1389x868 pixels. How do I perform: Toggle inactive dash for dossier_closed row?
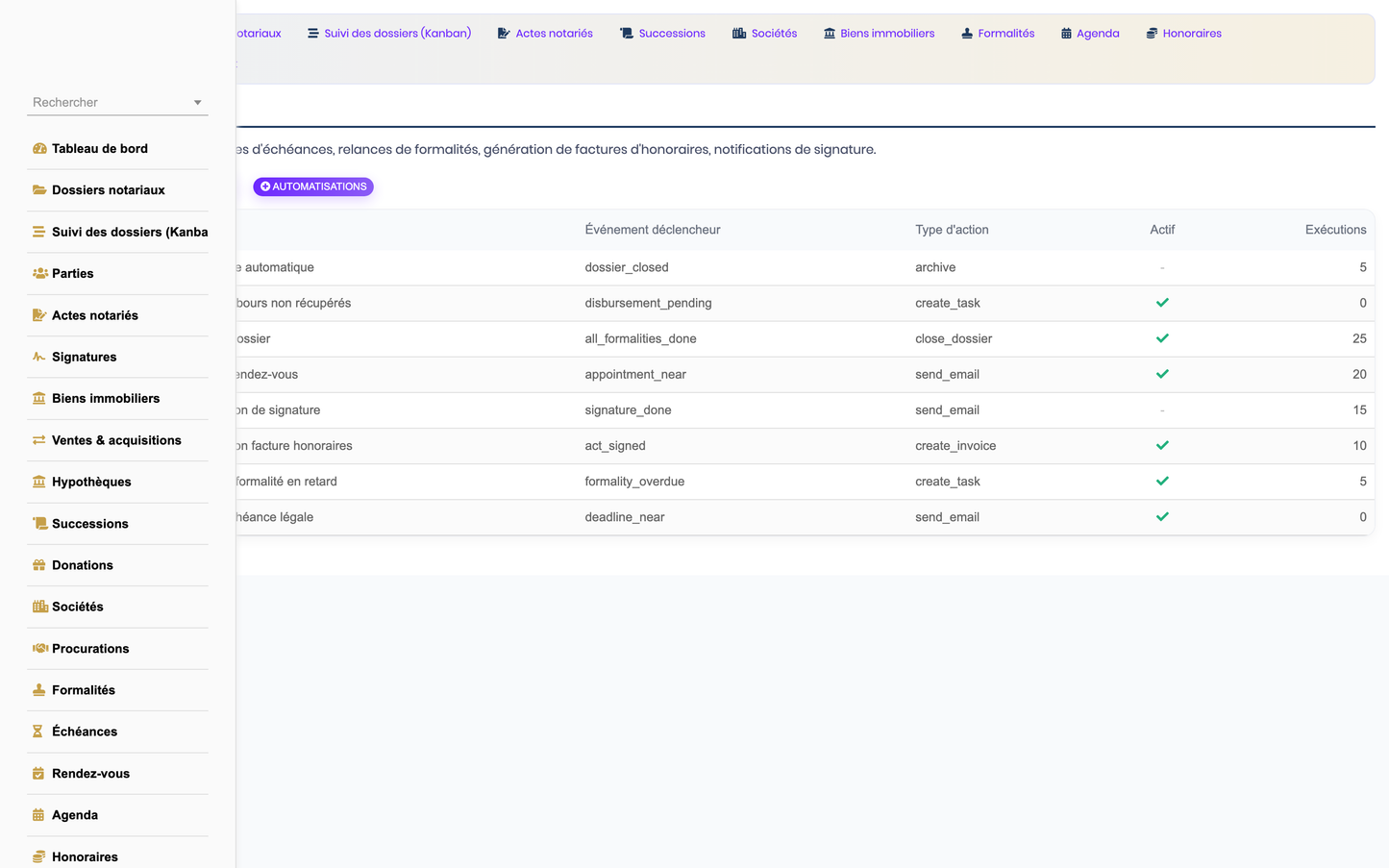pos(1162,267)
